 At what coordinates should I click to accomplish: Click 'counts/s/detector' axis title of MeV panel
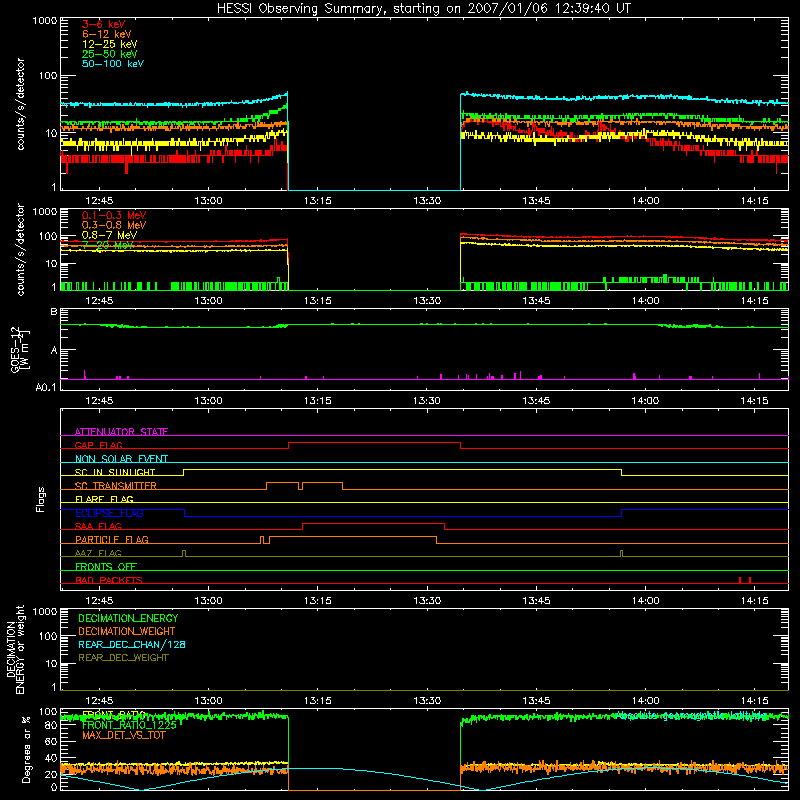[20, 249]
